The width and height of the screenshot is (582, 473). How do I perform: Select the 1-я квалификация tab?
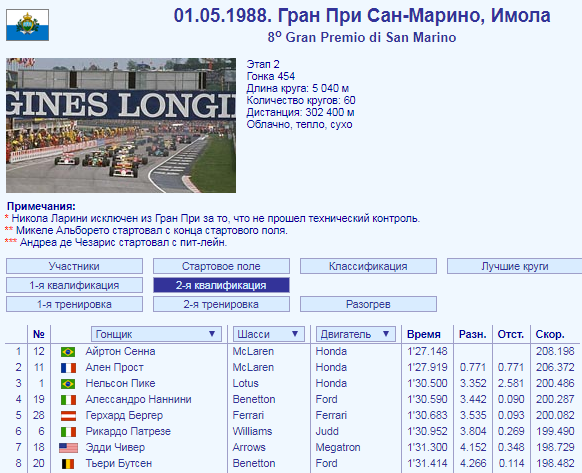(74, 285)
